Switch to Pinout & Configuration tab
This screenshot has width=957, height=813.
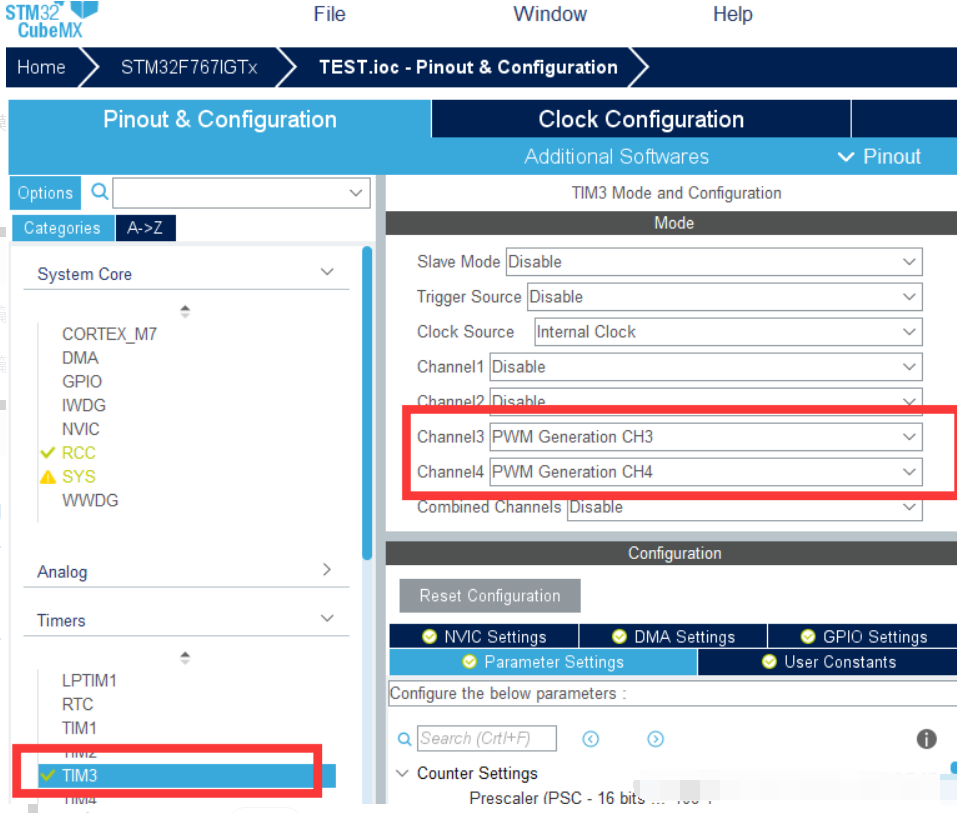pyautogui.click(x=220, y=120)
